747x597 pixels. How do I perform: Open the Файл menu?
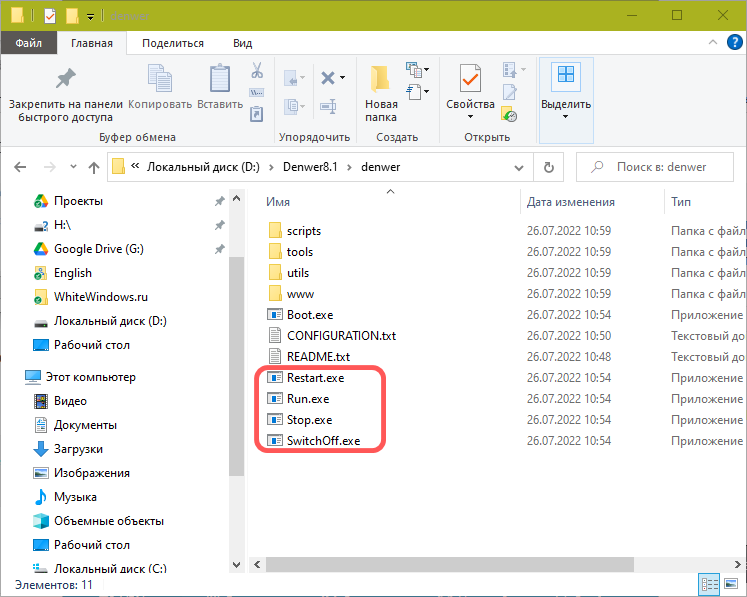[x=28, y=43]
